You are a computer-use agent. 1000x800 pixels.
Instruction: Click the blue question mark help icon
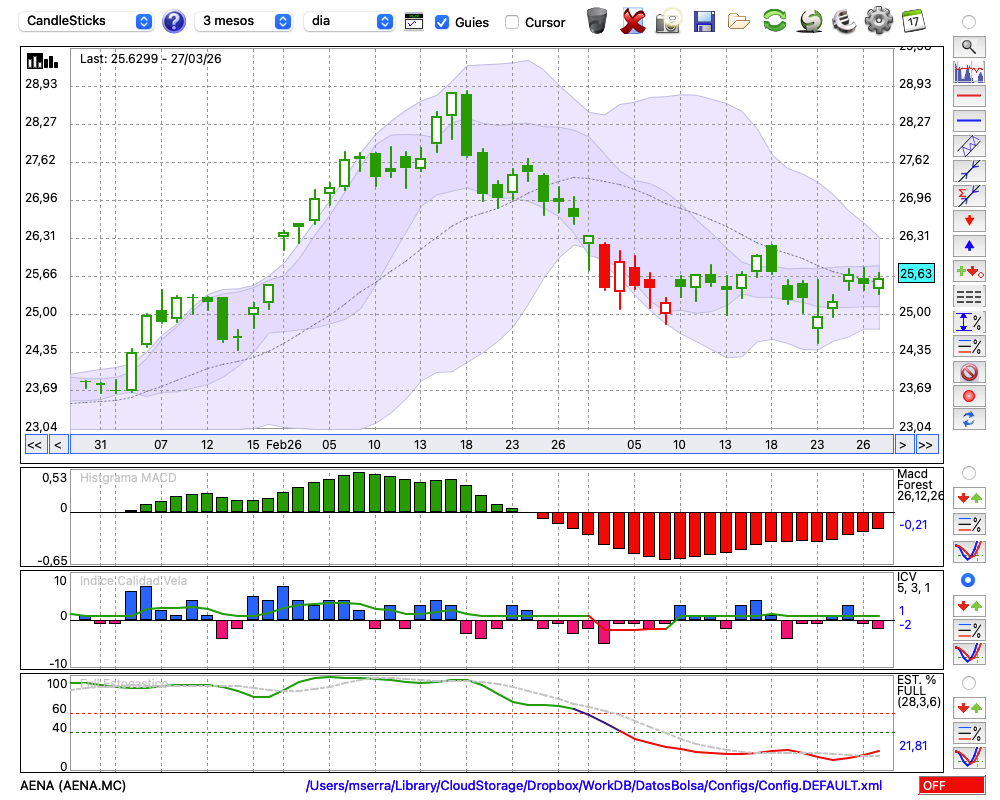coord(174,21)
